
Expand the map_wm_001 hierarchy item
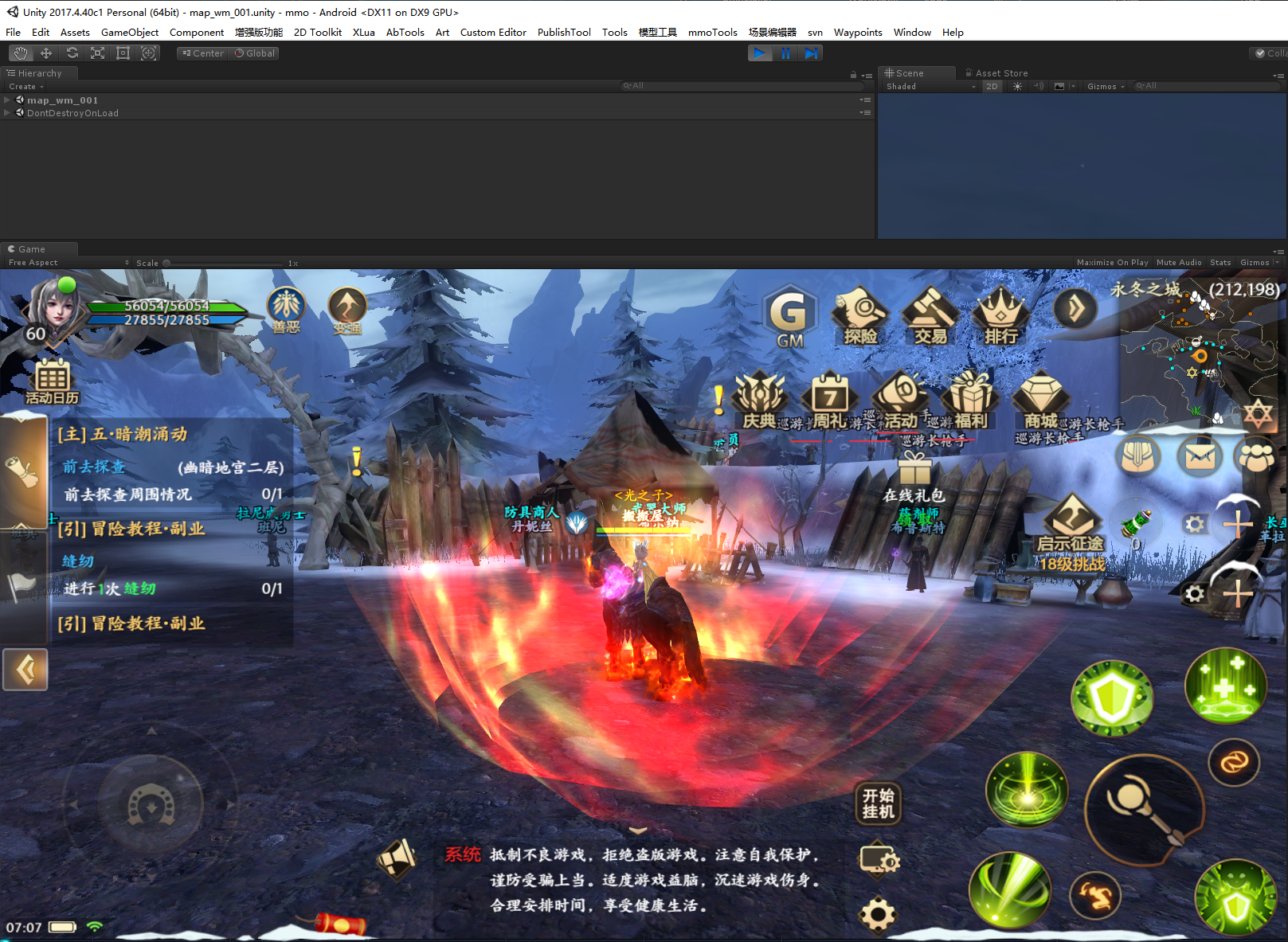click(7, 100)
